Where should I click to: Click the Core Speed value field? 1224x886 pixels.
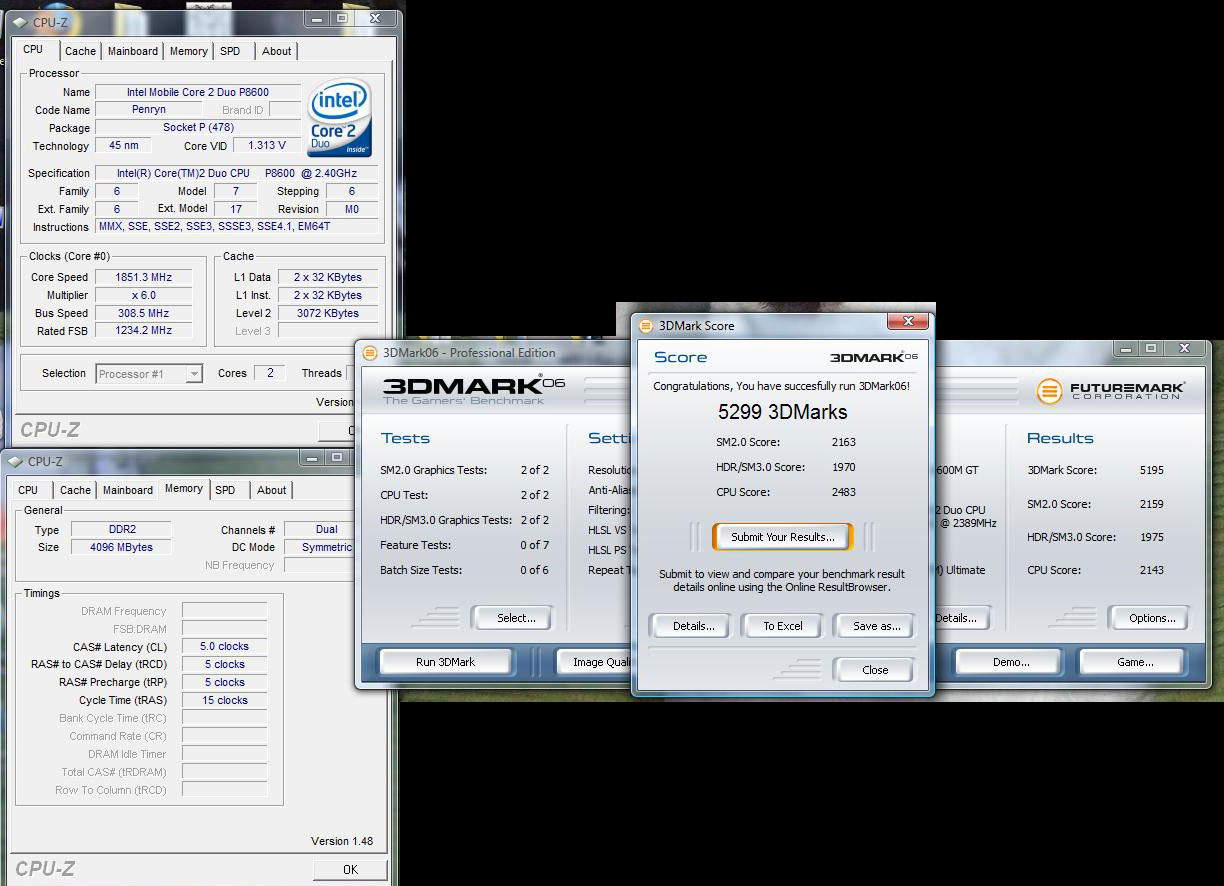pyautogui.click(x=143, y=277)
